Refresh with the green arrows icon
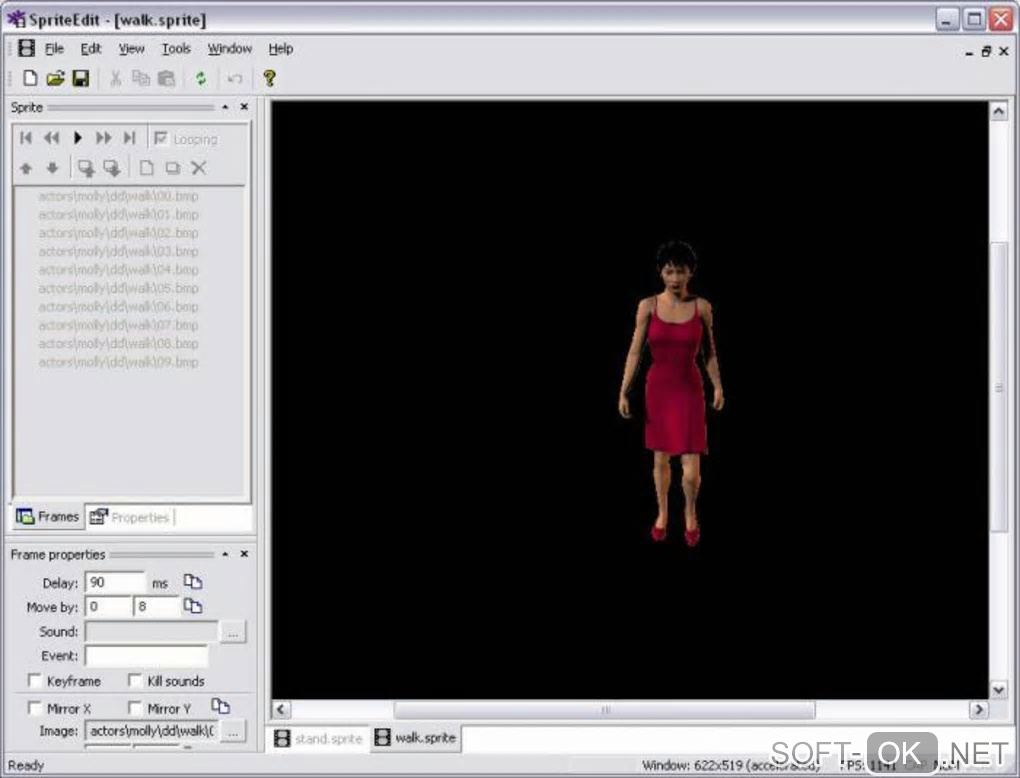 201,79
